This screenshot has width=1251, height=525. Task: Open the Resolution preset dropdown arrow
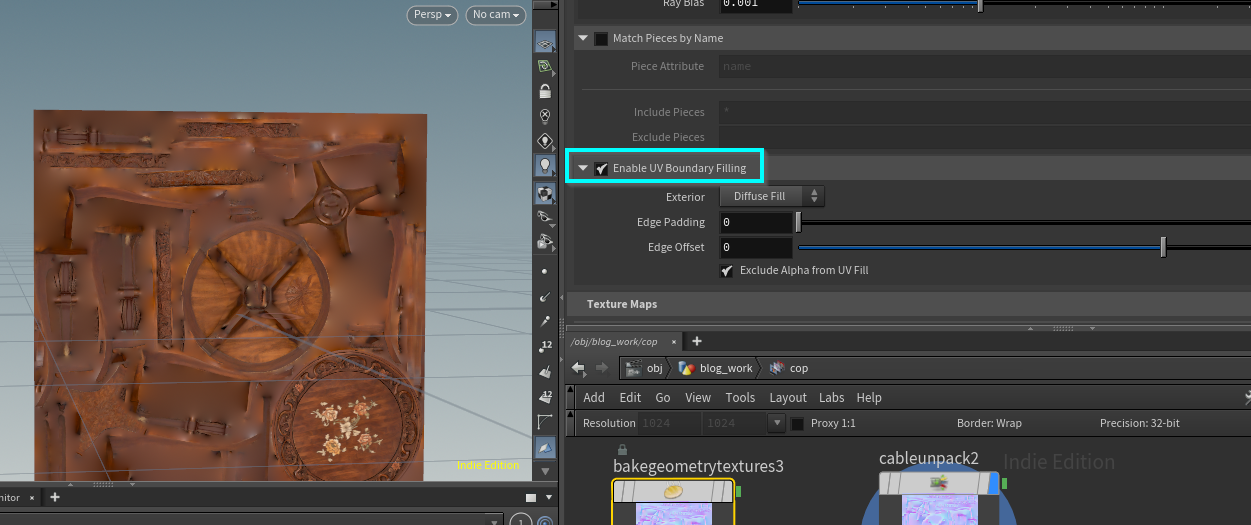776,423
